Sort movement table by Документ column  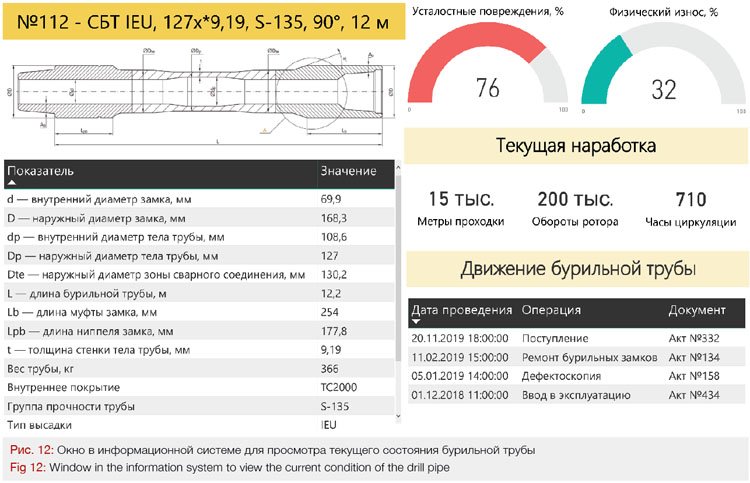[696, 310]
